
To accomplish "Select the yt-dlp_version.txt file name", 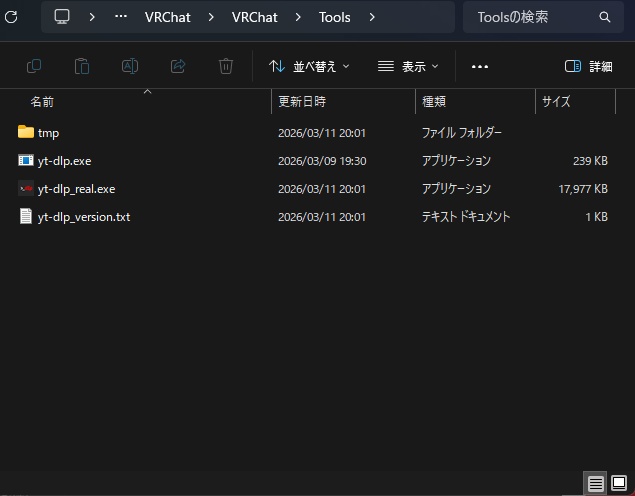I will (x=84, y=217).
